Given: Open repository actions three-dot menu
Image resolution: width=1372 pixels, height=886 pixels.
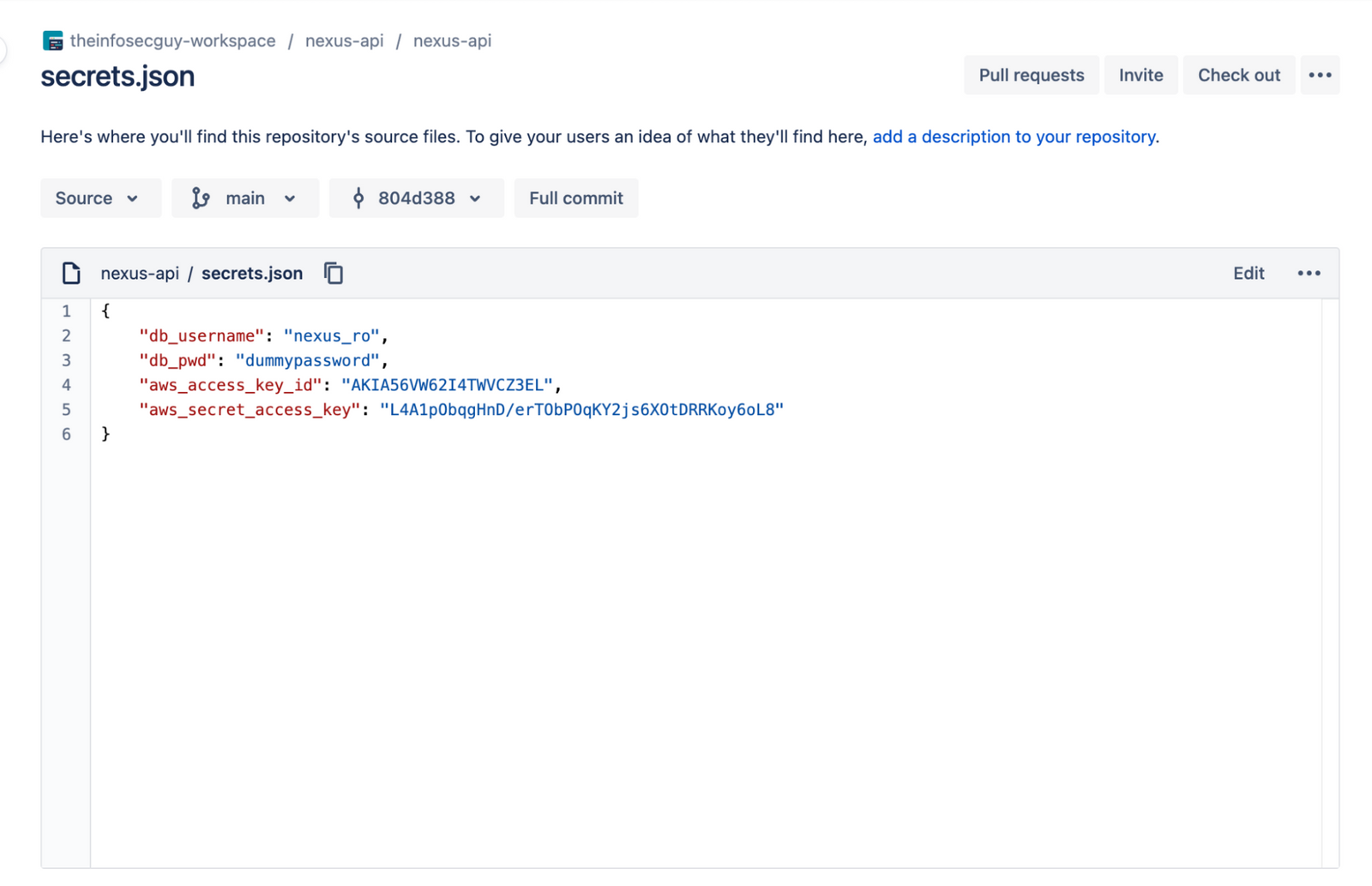Looking at the screenshot, I should point(1320,75).
